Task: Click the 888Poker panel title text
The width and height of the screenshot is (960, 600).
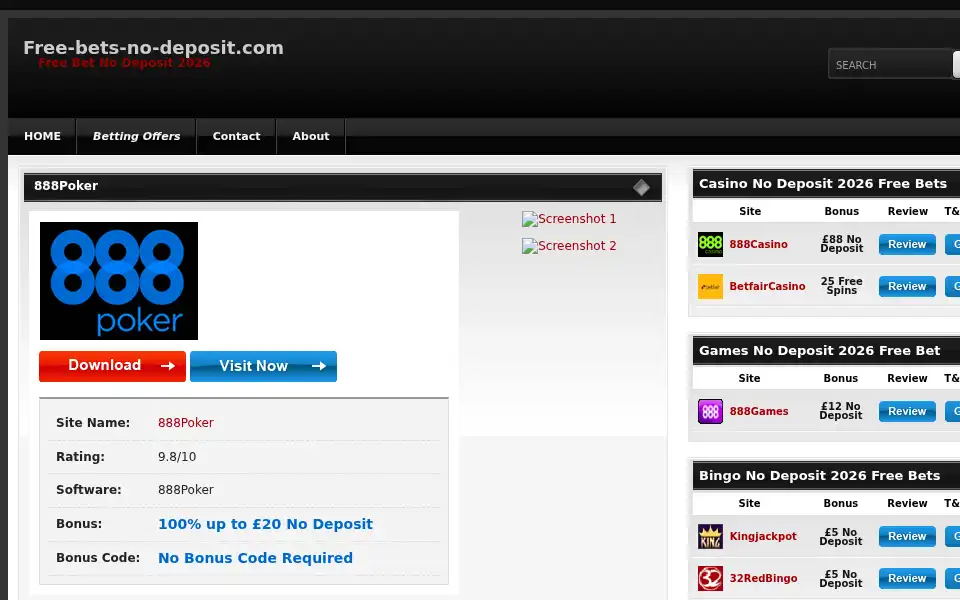Action: pos(66,186)
